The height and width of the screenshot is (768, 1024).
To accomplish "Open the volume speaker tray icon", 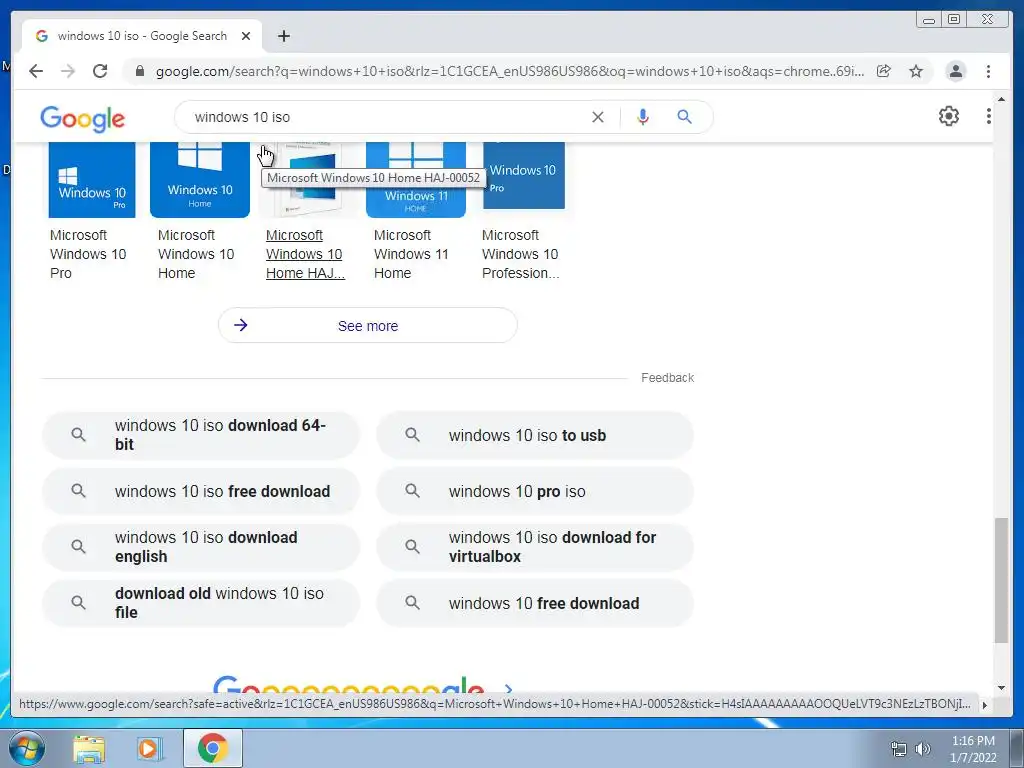I will (923, 749).
